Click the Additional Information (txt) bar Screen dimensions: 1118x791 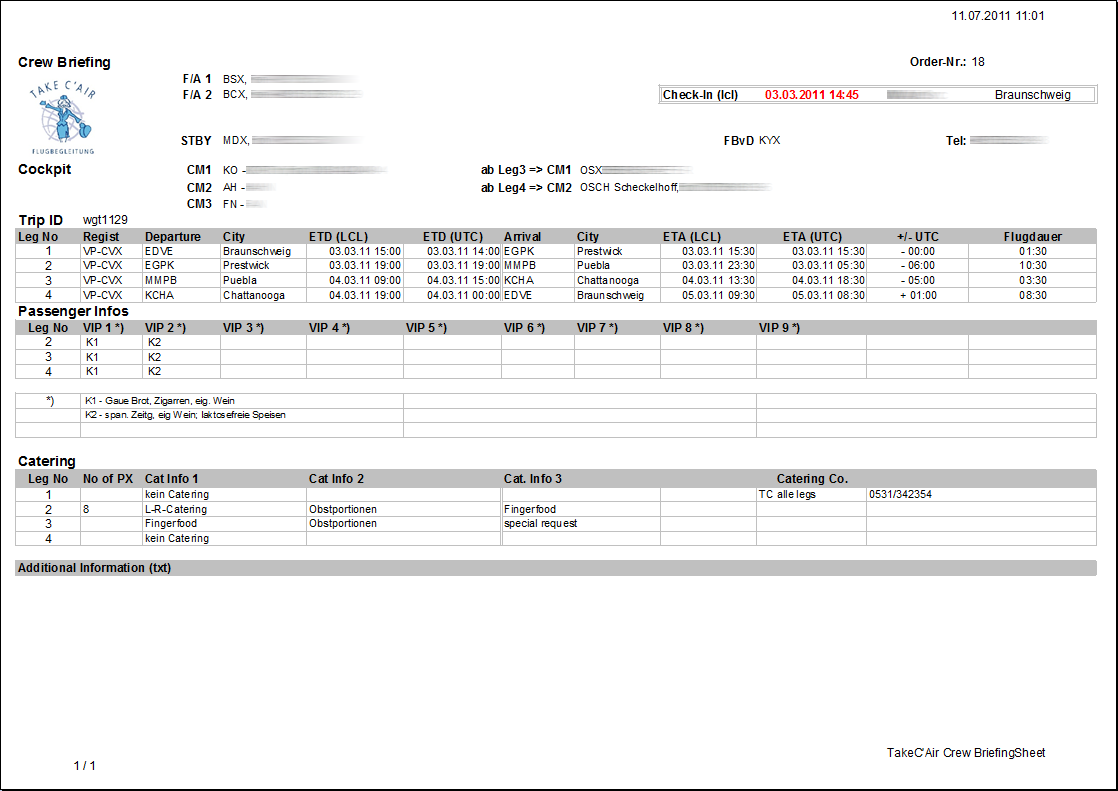95,568
